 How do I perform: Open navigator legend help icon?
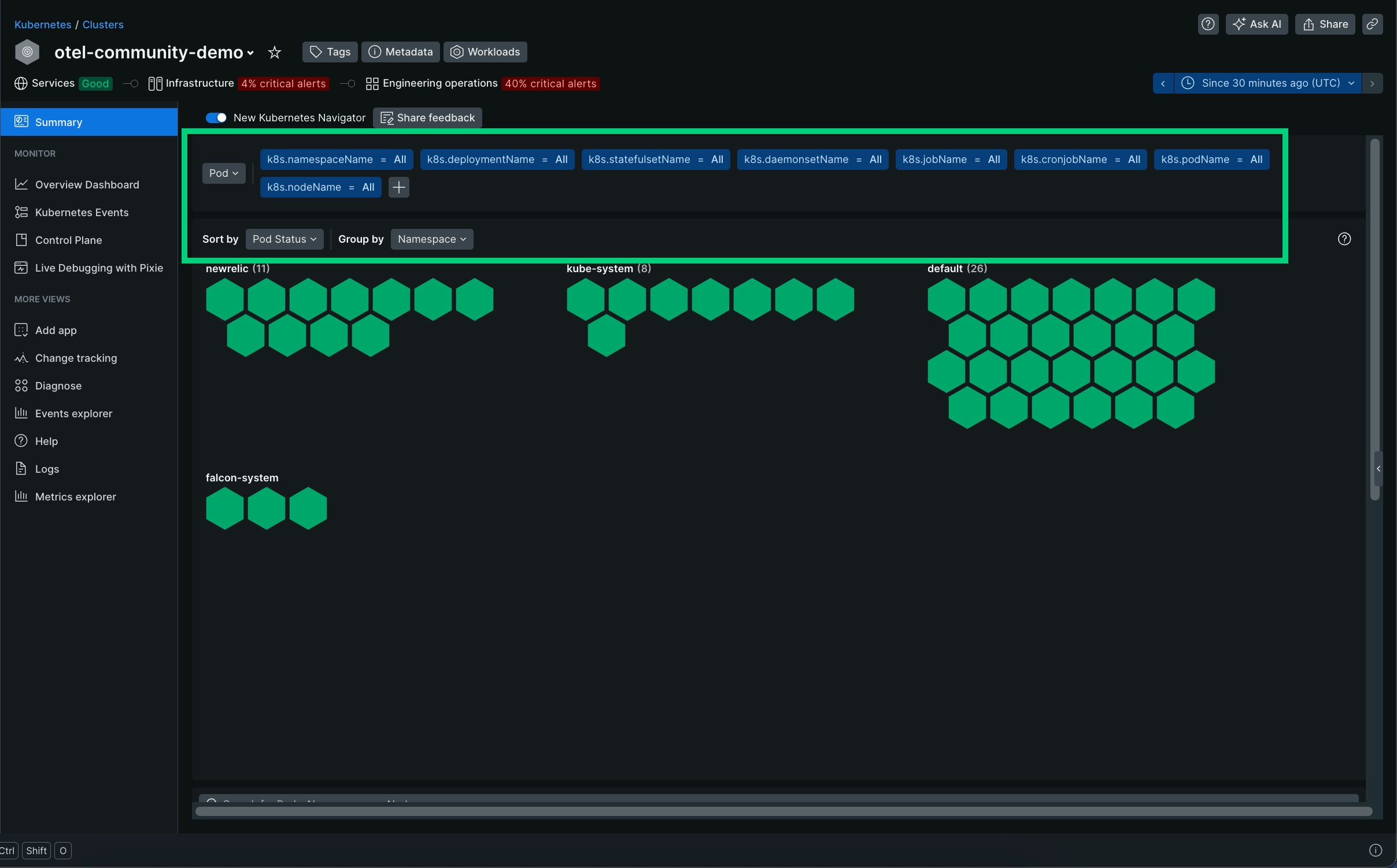pos(1344,239)
